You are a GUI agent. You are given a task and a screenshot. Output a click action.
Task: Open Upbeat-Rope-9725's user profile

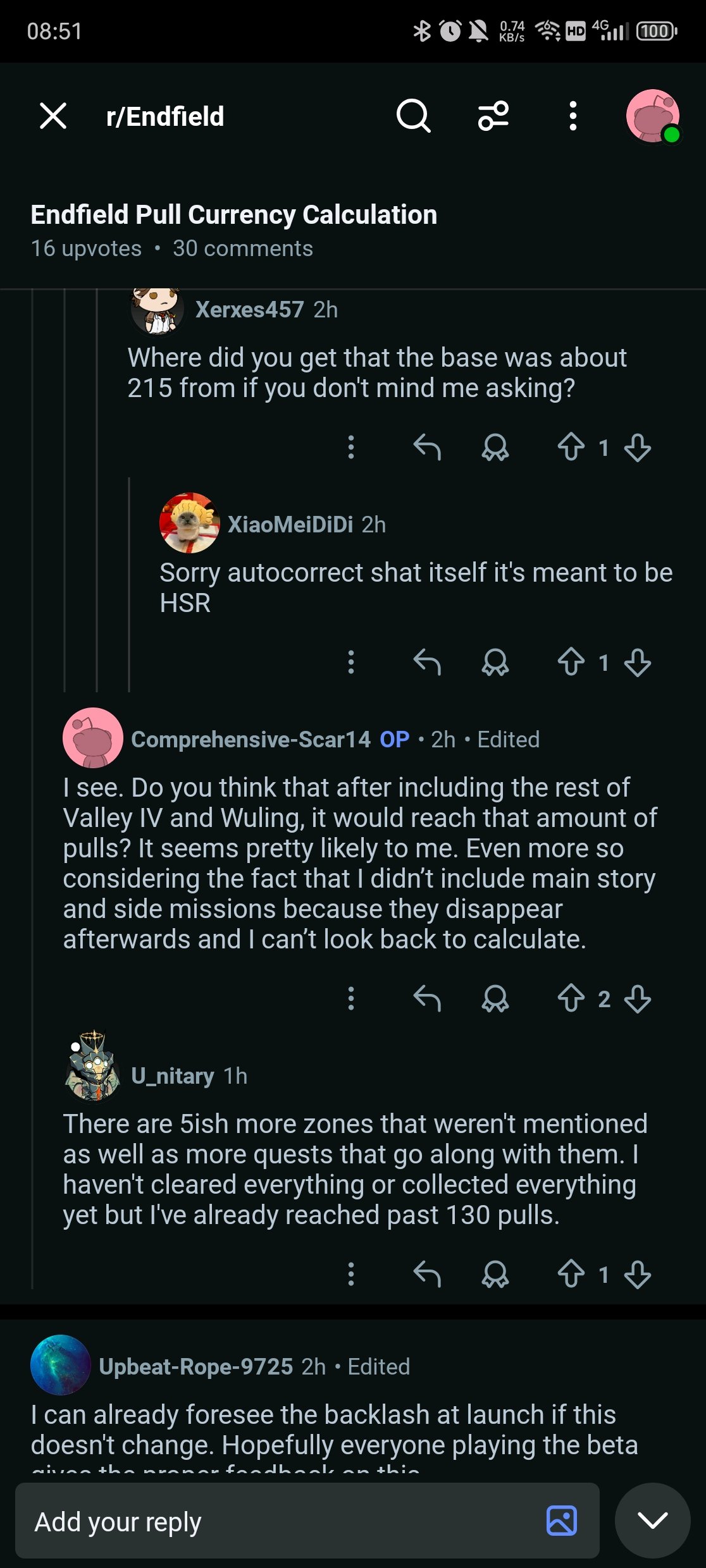point(195,1366)
